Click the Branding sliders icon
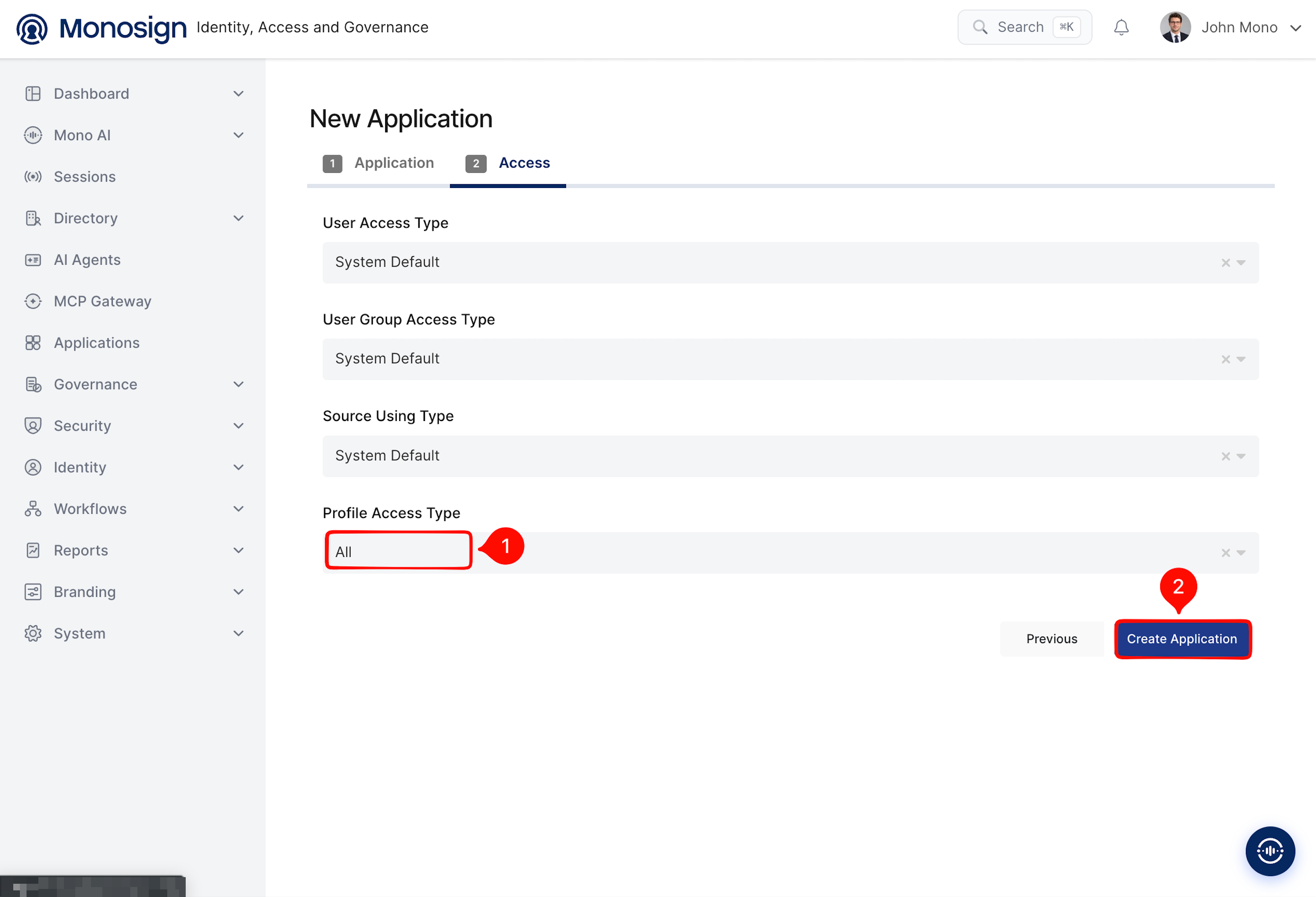 coord(33,592)
